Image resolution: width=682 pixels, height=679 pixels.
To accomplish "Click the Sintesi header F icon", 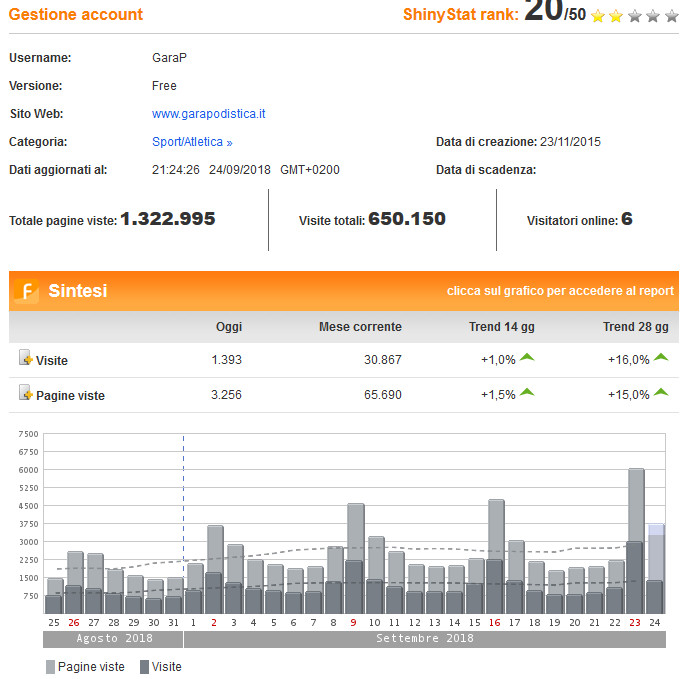I will point(26,291).
